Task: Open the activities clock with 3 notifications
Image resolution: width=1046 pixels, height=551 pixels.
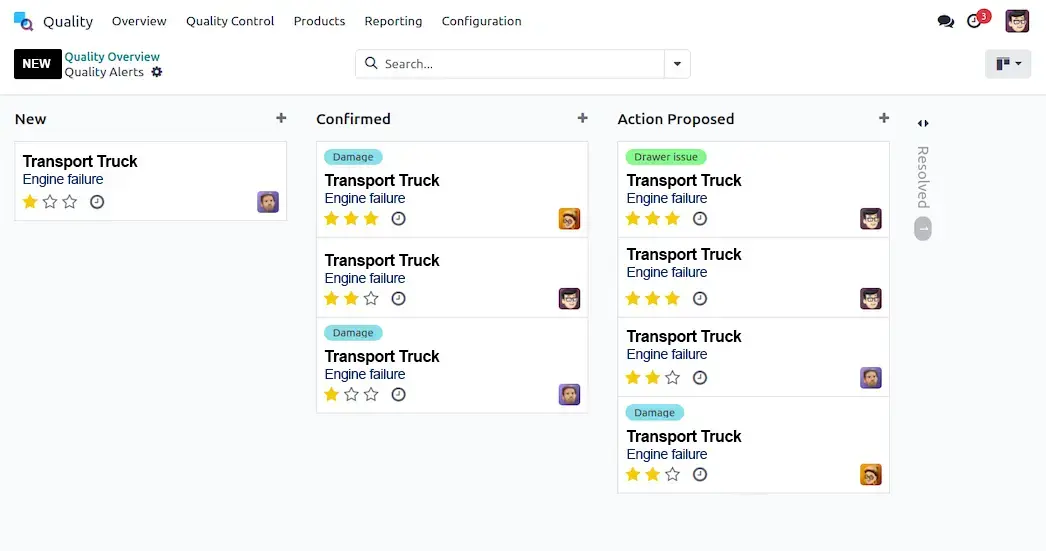Action: [x=975, y=21]
